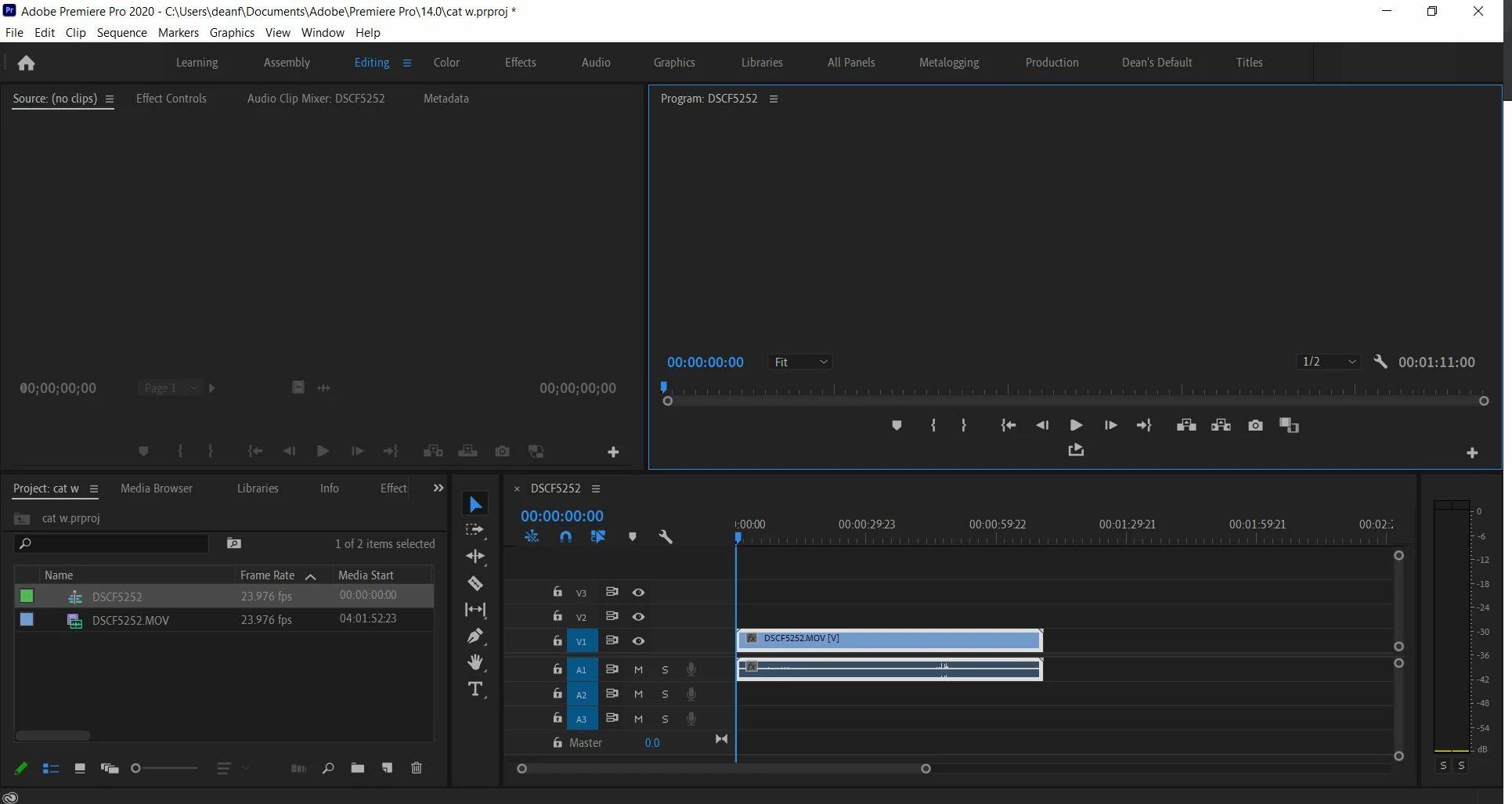Open Find in Project panel footer

coord(328,768)
